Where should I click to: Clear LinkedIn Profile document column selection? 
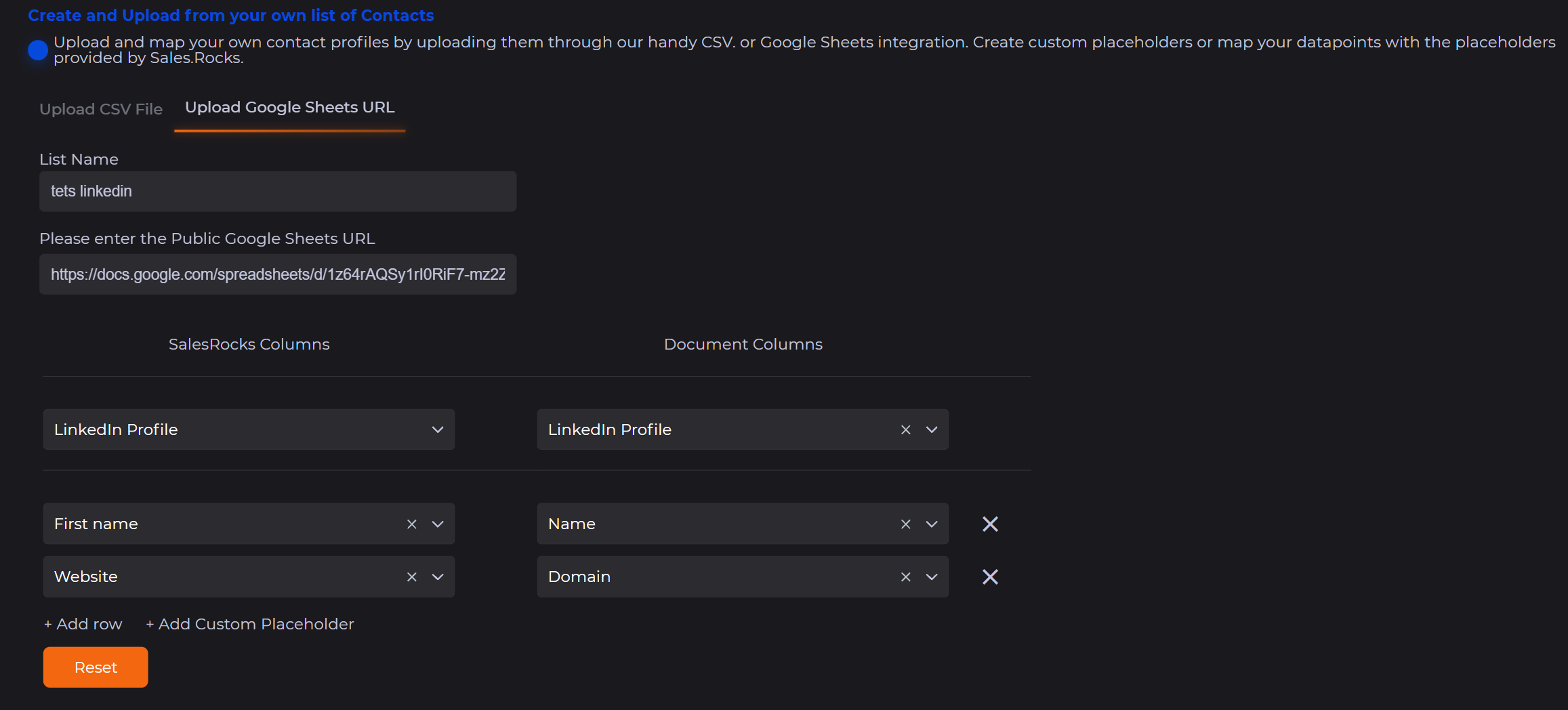click(x=905, y=430)
